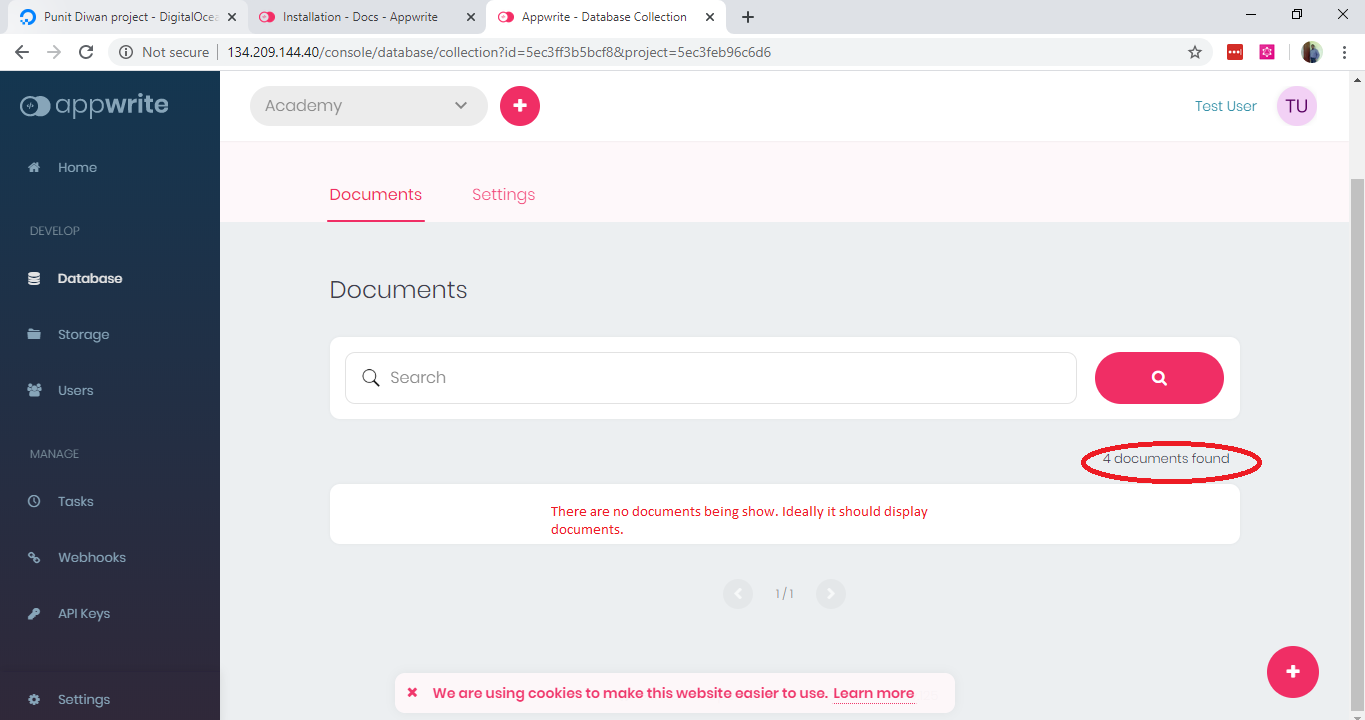Viewport: 1365px width, 720px height.
Task: Create a new project with the pink plus
Action: coord(519,105)
